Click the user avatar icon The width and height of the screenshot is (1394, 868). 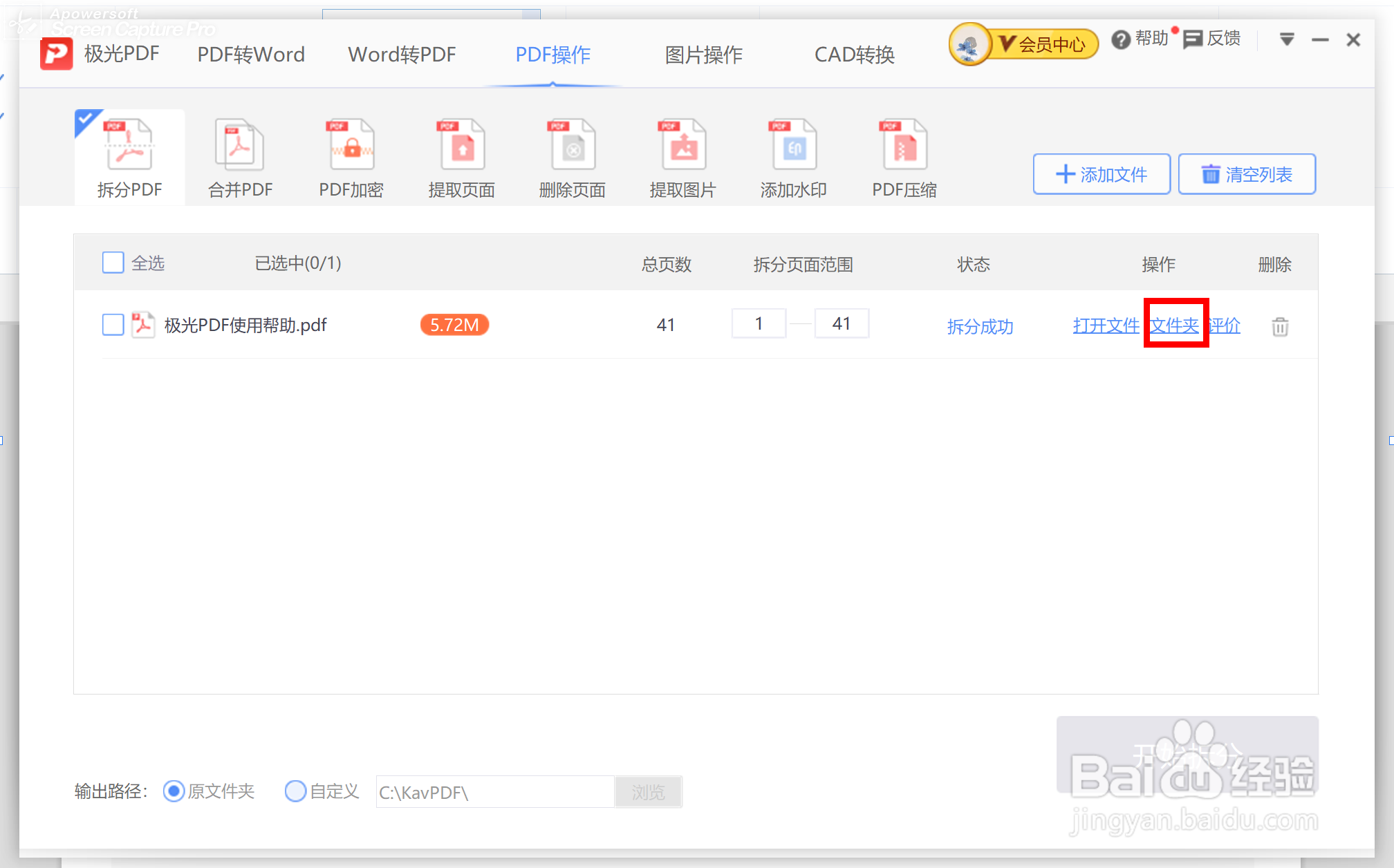(x=969, y=45)
